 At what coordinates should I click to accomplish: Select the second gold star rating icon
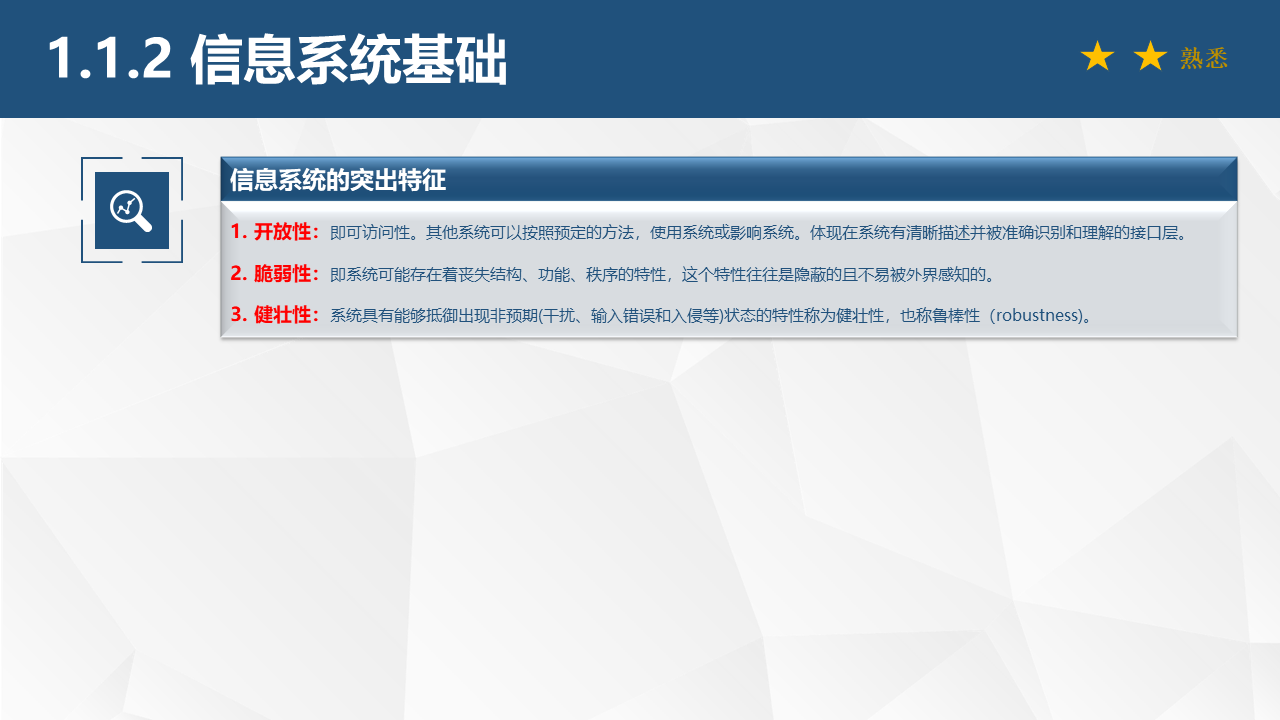click(1148, 57)
